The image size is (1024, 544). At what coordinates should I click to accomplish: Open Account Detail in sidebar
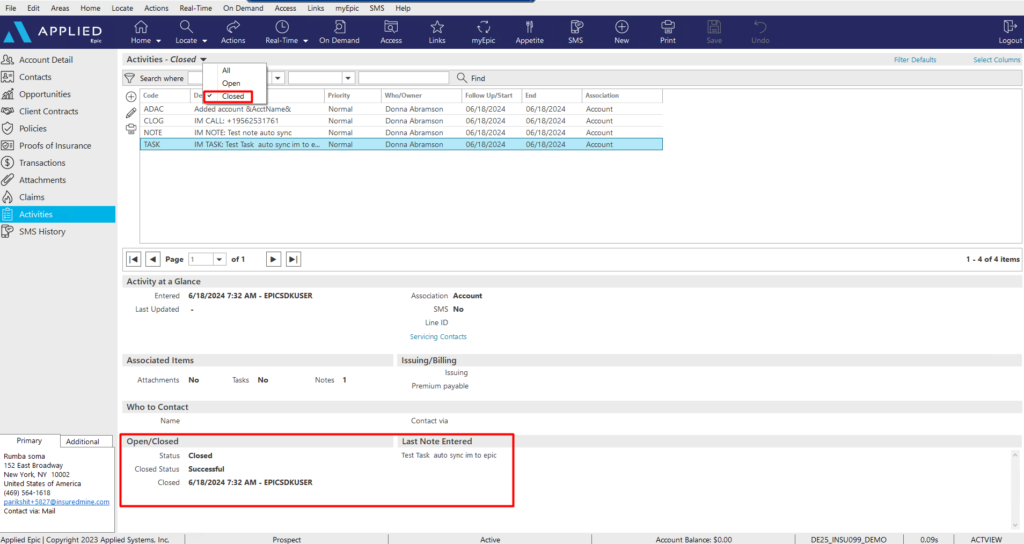pyautogui.click(x=46, y=59)
